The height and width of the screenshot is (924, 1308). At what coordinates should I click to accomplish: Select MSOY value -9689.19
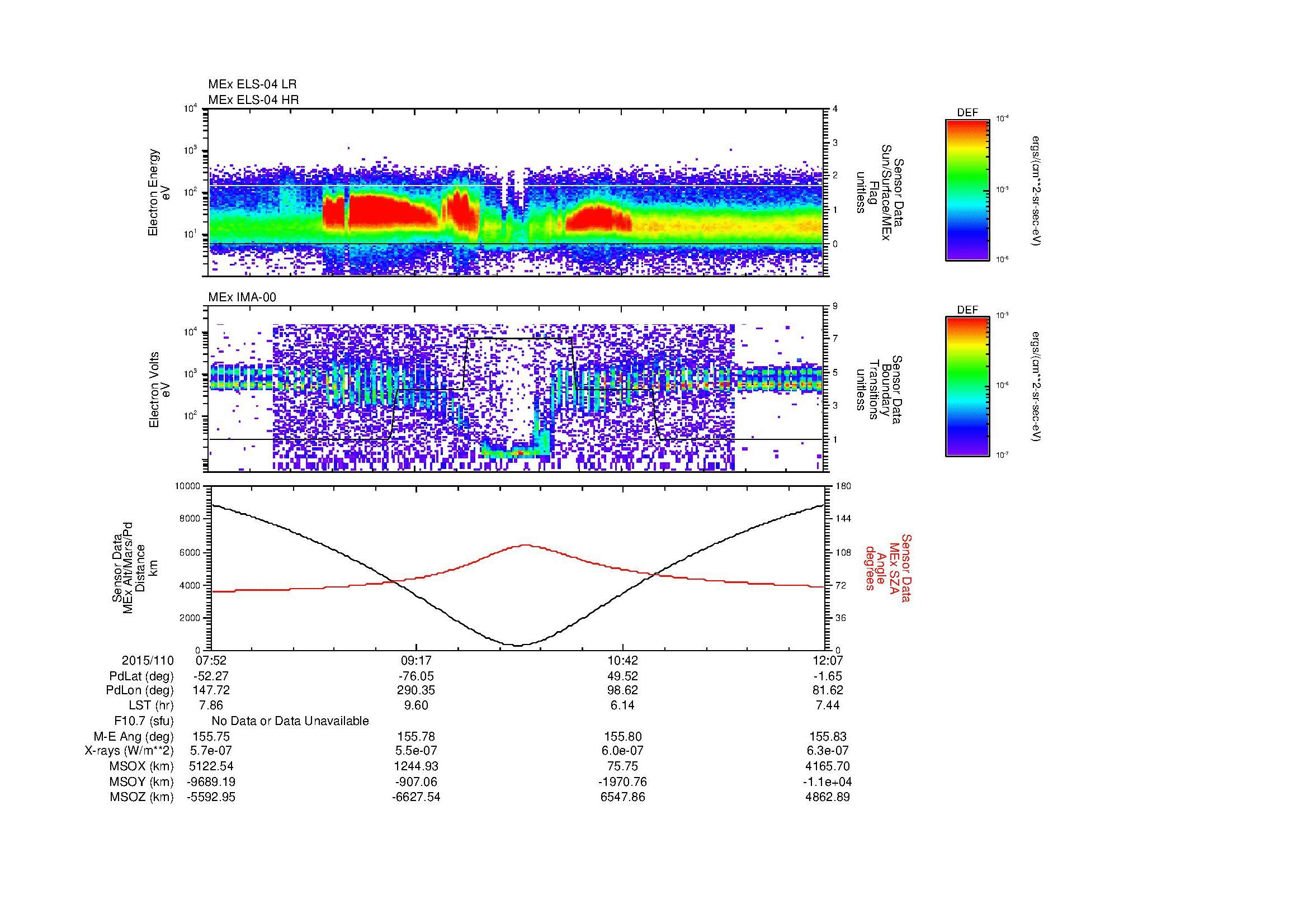pyautogui.click(x=211, y=781)
